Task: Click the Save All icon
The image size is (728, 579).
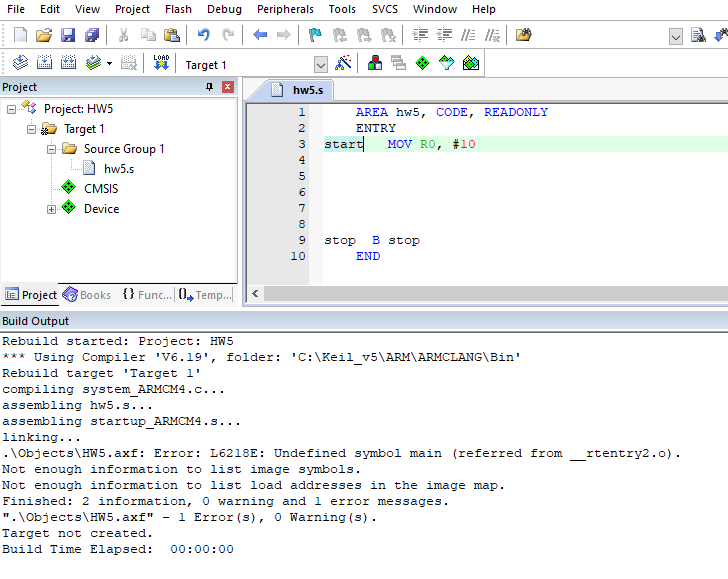Action: tap(92, 35)
